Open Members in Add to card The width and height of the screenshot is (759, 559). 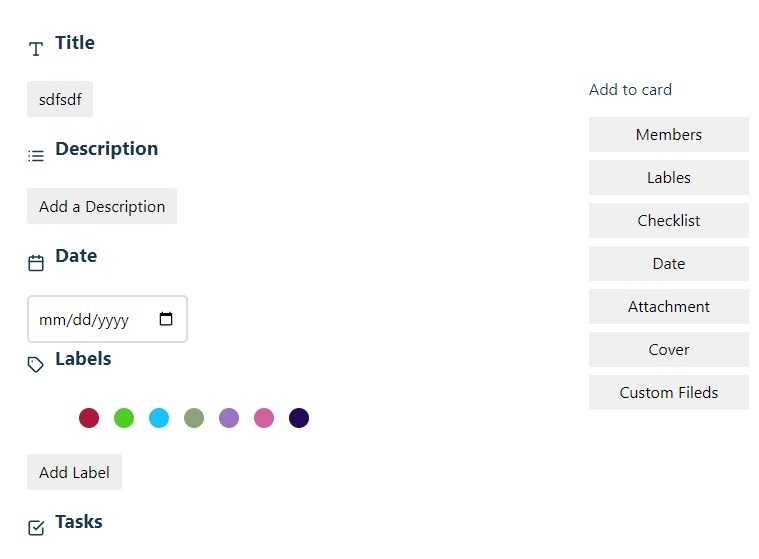669,135
